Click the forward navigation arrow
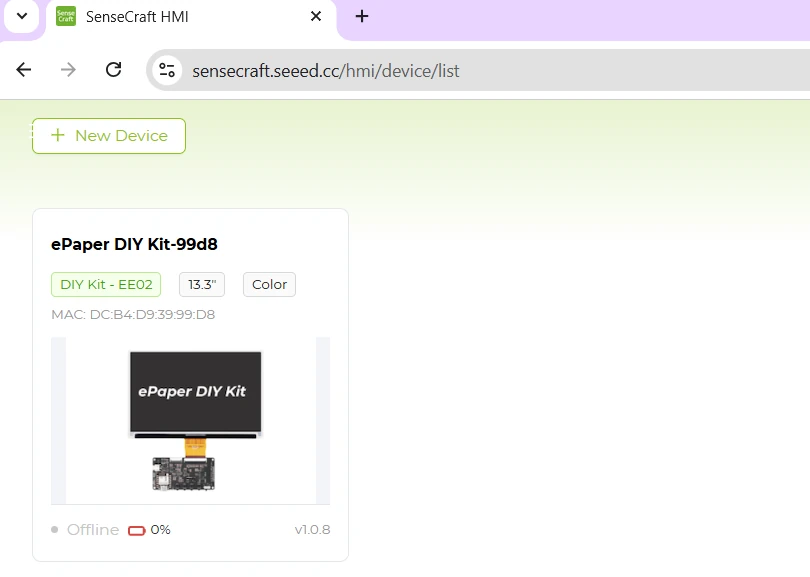 tap(68, 70)
